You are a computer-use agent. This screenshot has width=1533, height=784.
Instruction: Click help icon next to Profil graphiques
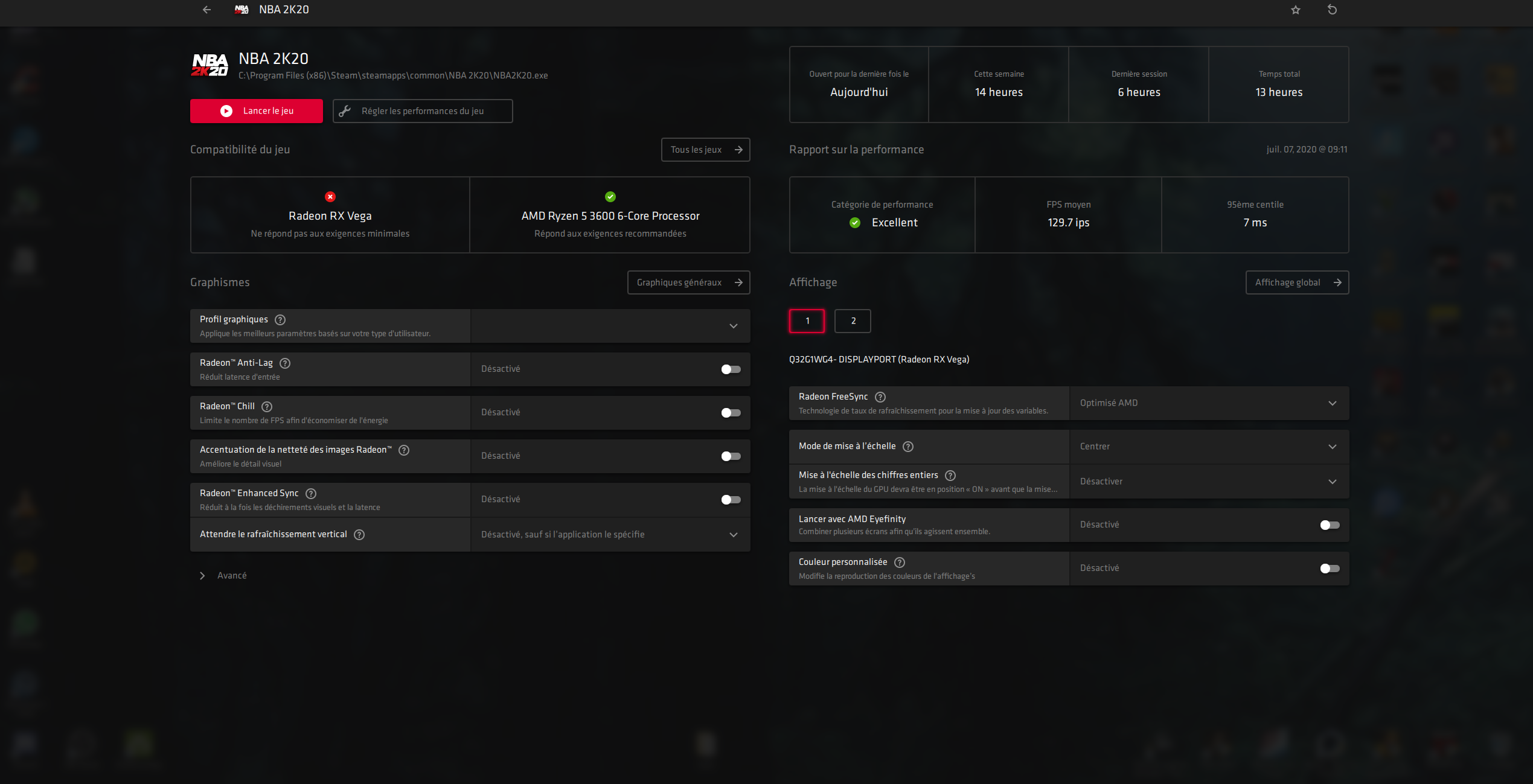click(280, 320)
